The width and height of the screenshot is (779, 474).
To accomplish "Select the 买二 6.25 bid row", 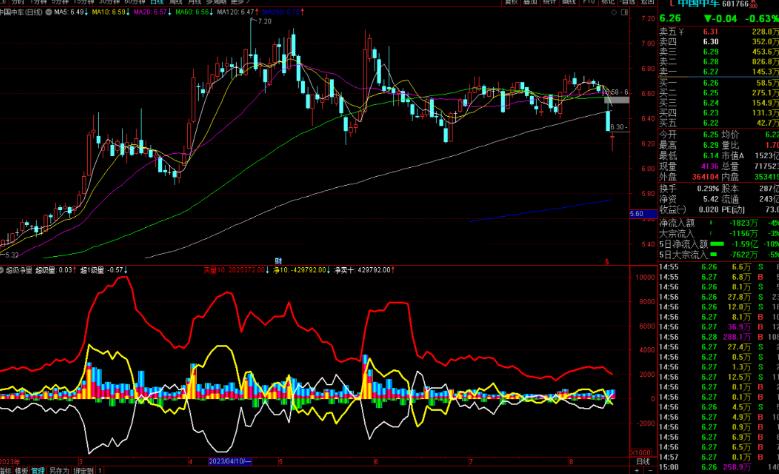I will (x=719, y=93).
